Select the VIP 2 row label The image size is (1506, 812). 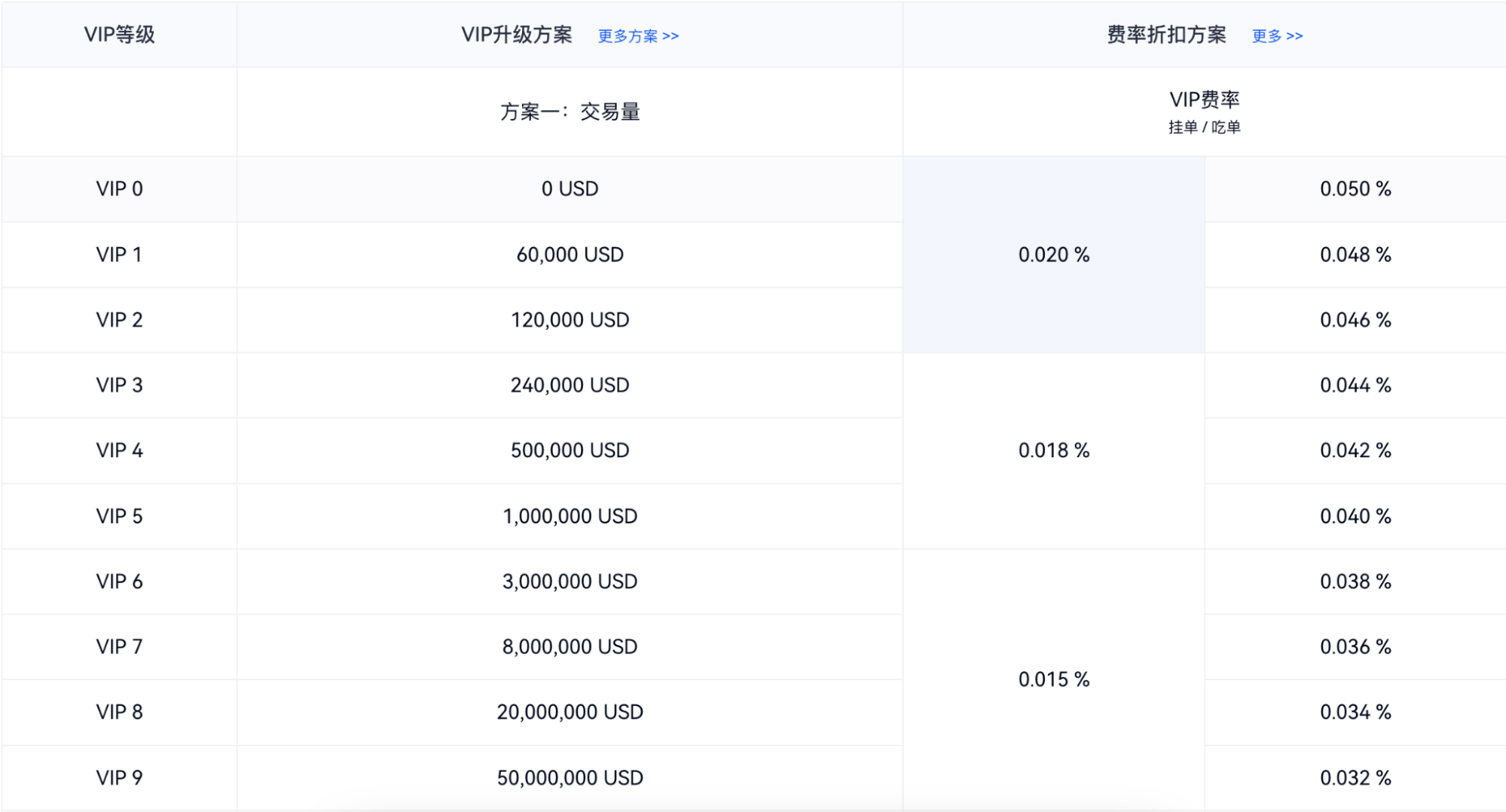(119, 319)
